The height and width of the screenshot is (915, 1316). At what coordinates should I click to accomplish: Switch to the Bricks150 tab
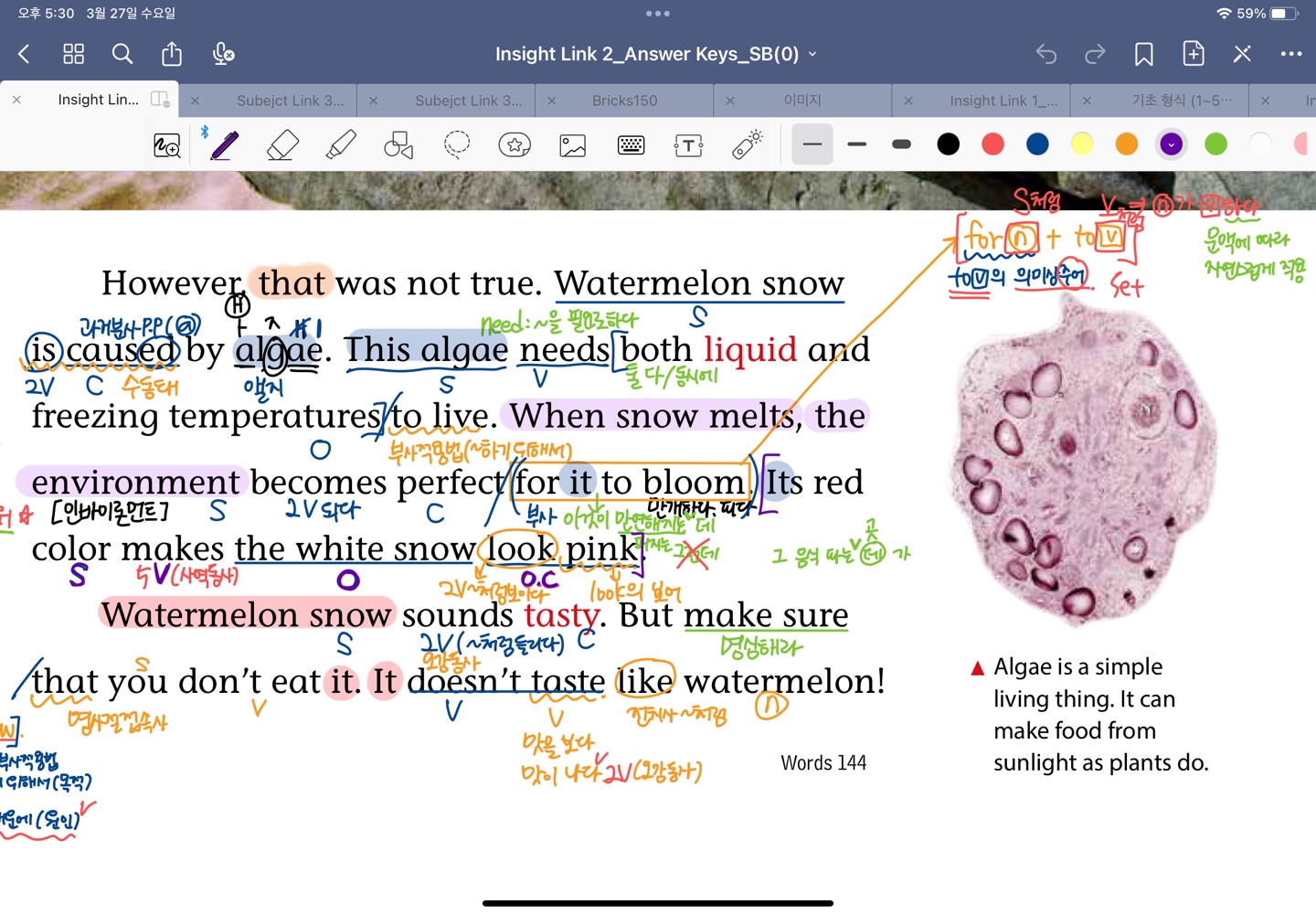coord(624,101)
